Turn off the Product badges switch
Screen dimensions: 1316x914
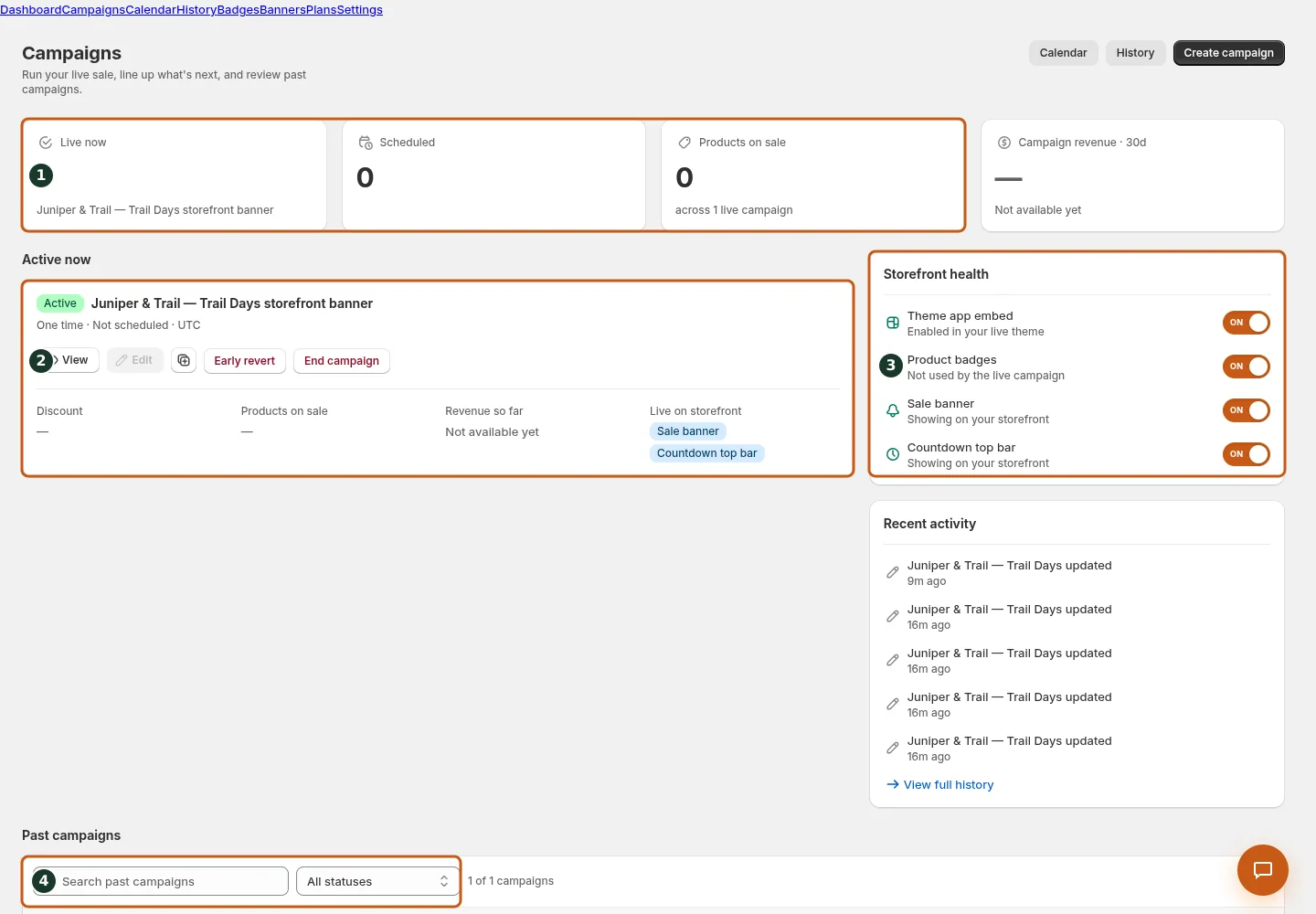click(x=1247, y=367)
